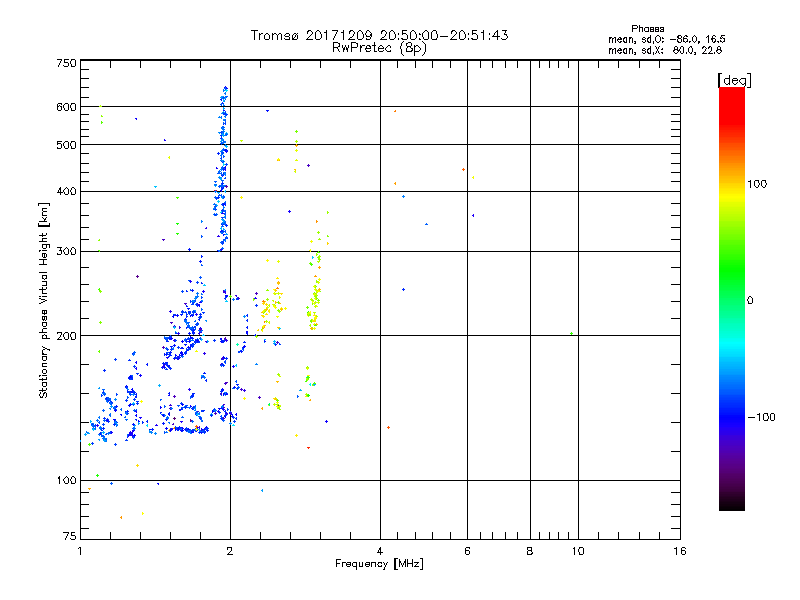
Task: Click the y-axis tick label '500'
Action: click(66, 145)
